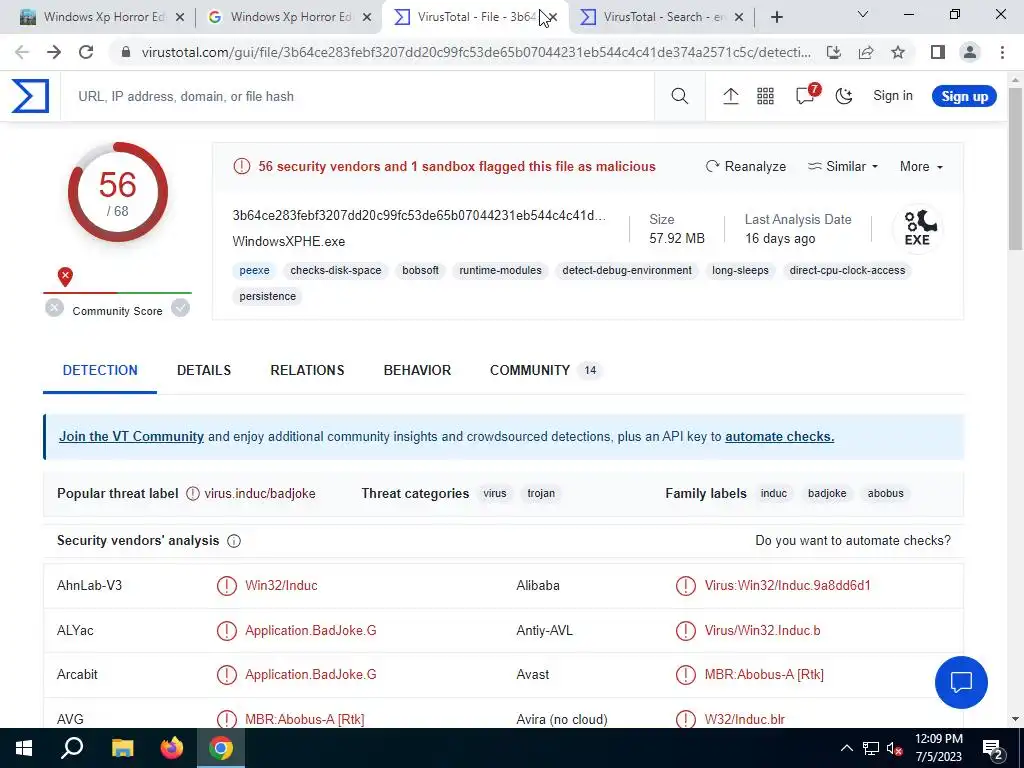Click the Sign up button
The image size is (1024, 768).
(x=965, y=96)
